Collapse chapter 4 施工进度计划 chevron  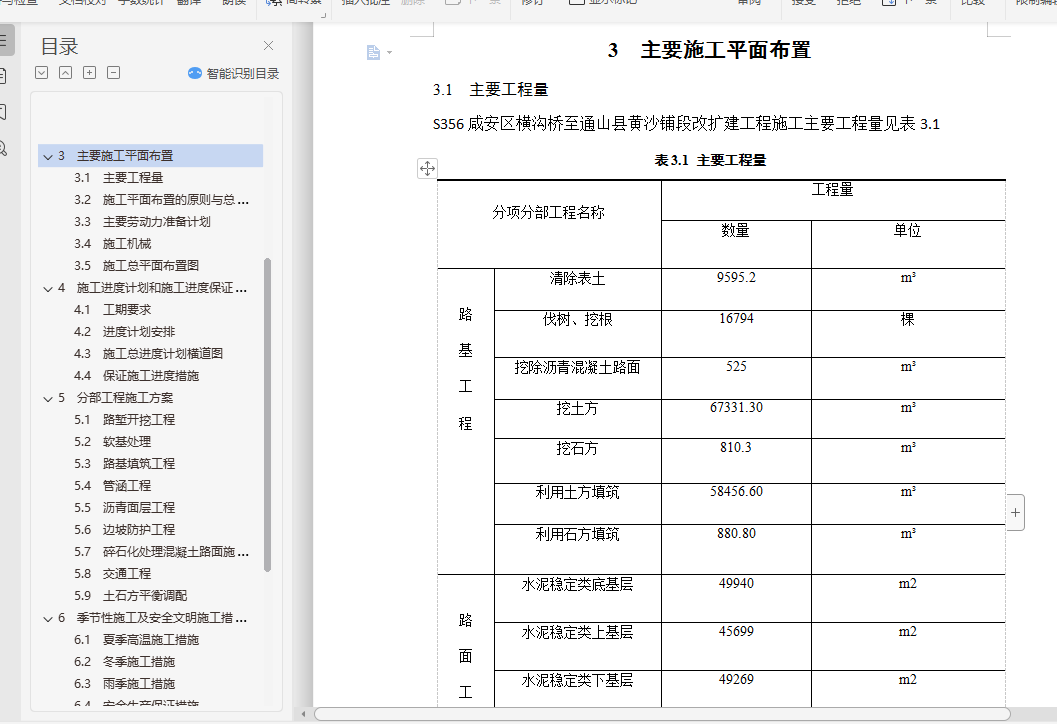pyautogui.click(x=48, y=289)
